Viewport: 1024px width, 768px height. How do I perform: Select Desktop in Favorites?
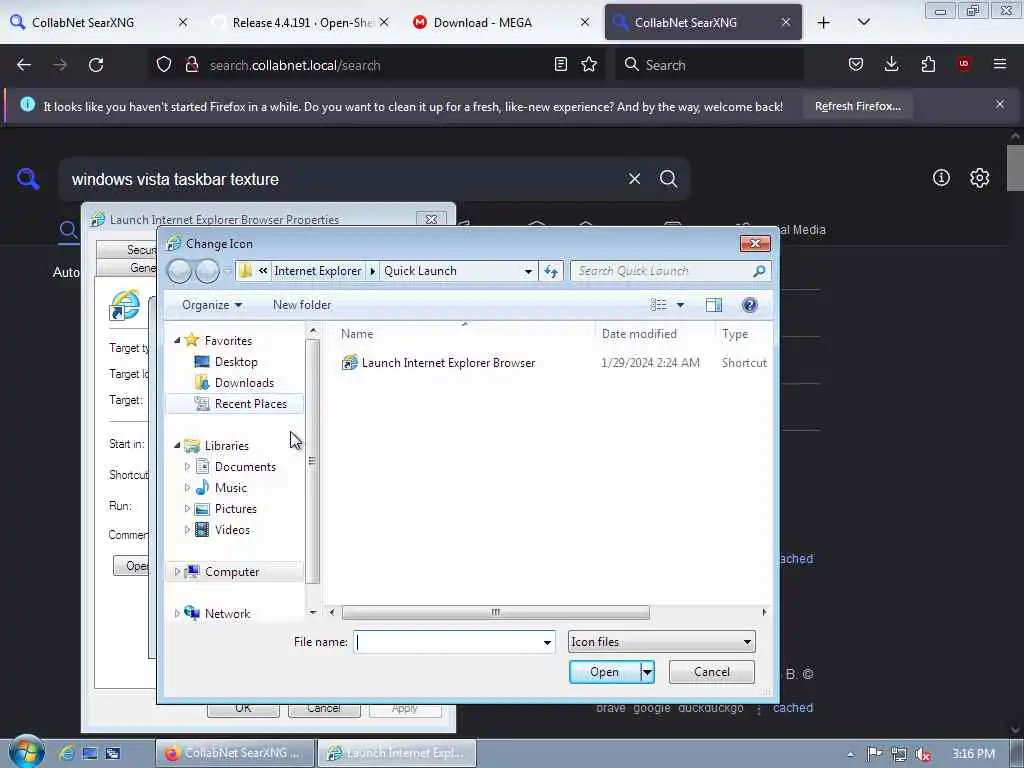point(235,362)
